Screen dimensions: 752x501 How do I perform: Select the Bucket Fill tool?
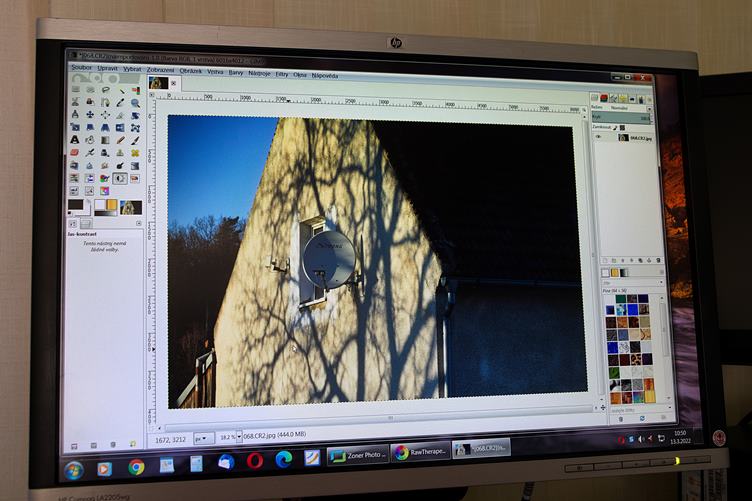click(90, 140)
